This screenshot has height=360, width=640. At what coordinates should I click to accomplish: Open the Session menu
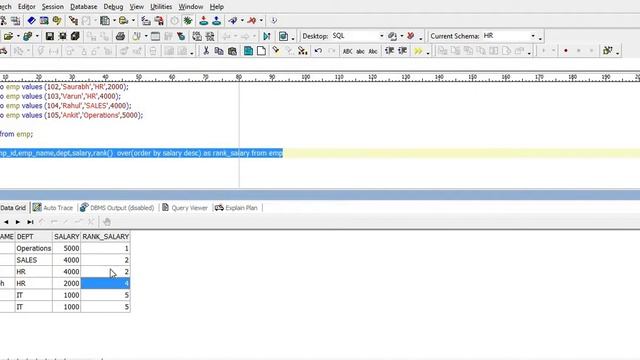pyautogui.click(x=53, y=7)
